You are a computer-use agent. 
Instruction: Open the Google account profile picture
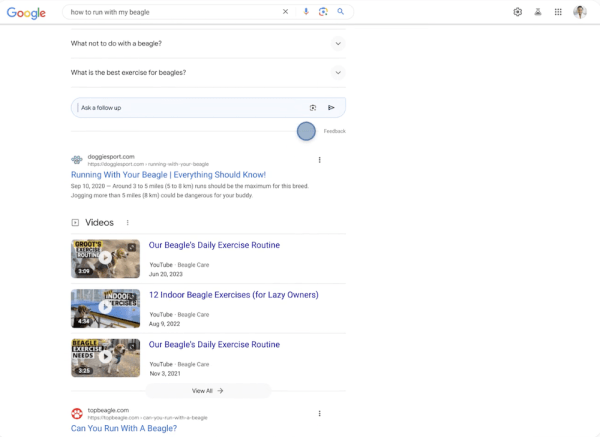581,12
